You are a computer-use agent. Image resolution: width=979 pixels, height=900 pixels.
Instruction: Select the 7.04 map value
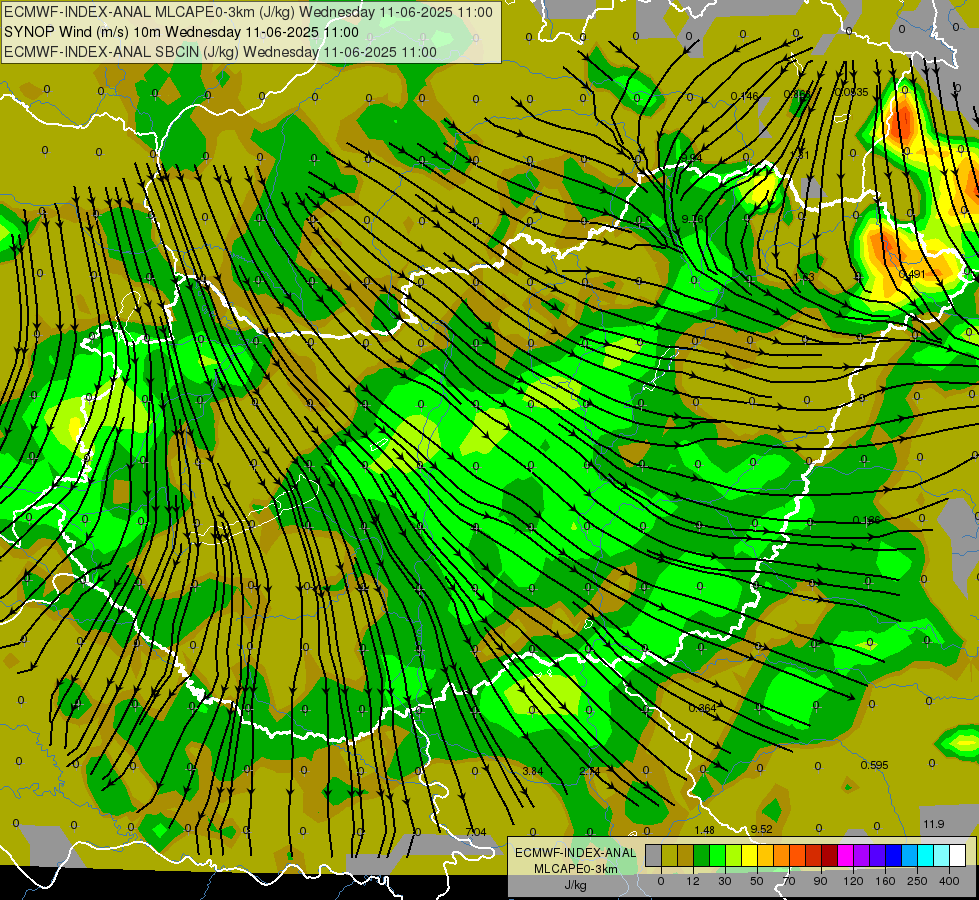coord(476,832)
